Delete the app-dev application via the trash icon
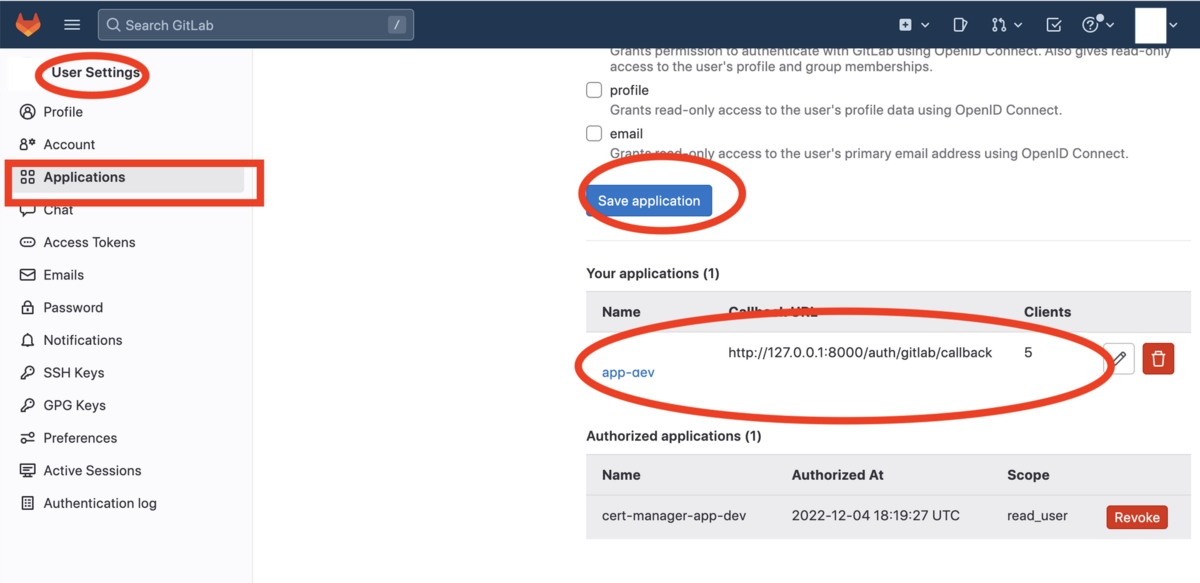 pos(1158,358)
